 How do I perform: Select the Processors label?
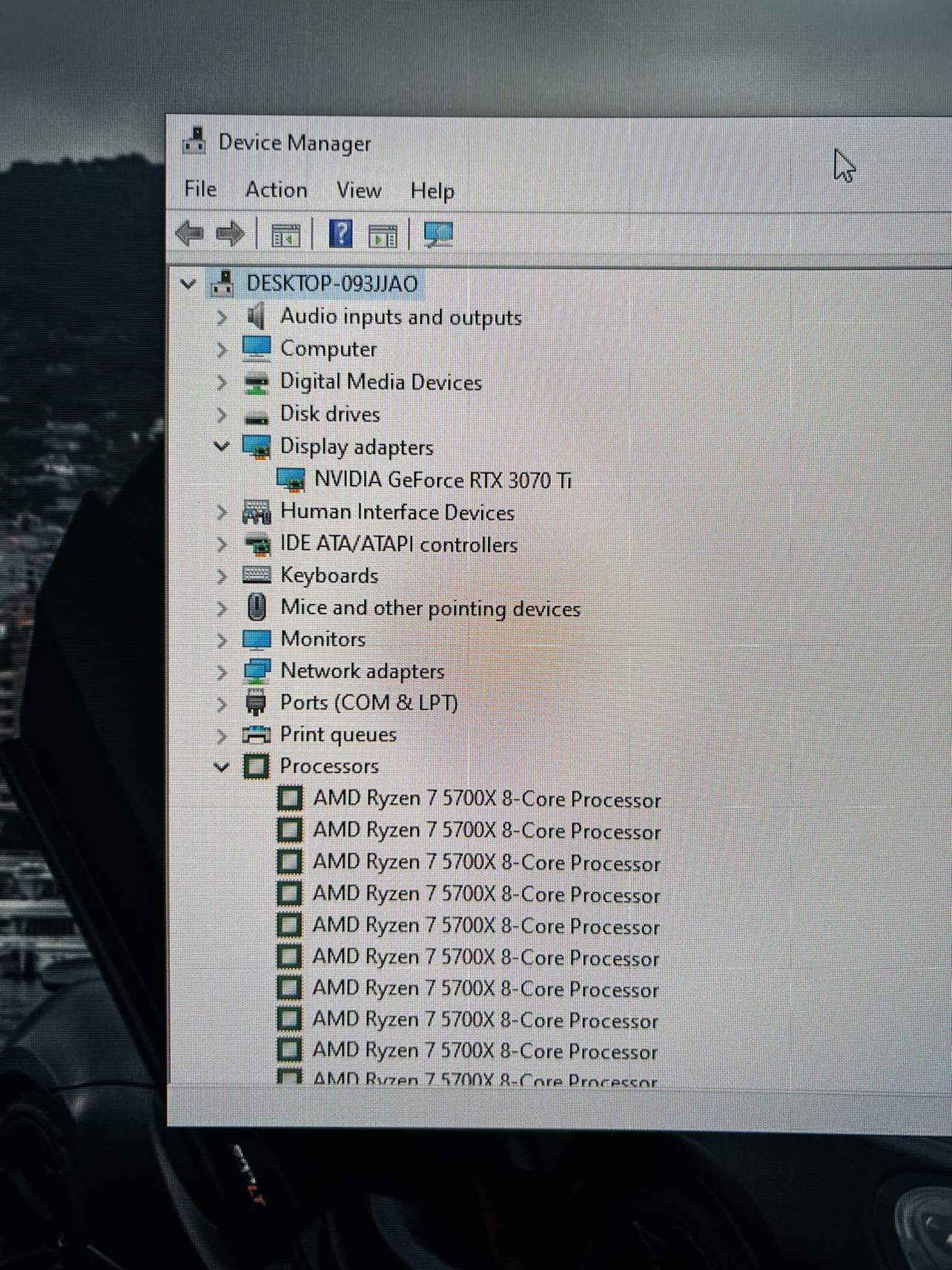pyautogui.click(x=329, y=766)
